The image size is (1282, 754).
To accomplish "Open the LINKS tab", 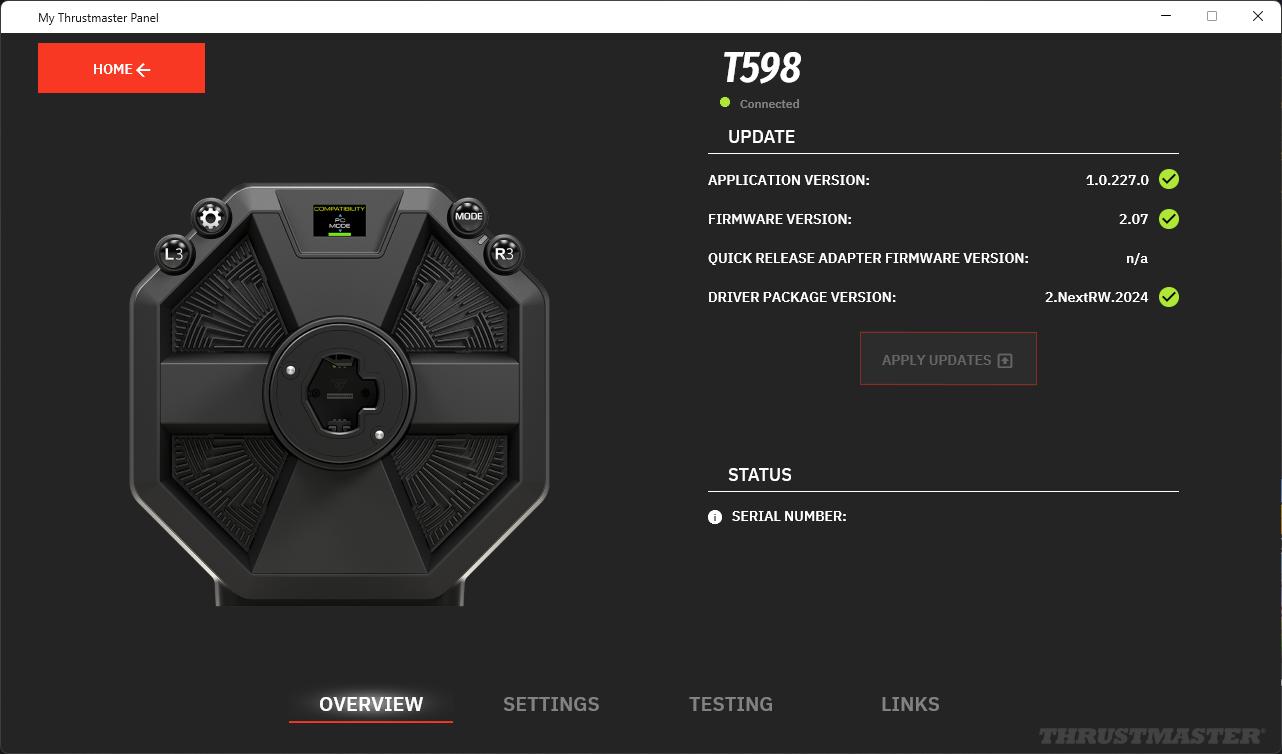I will (x=910, y=704).
